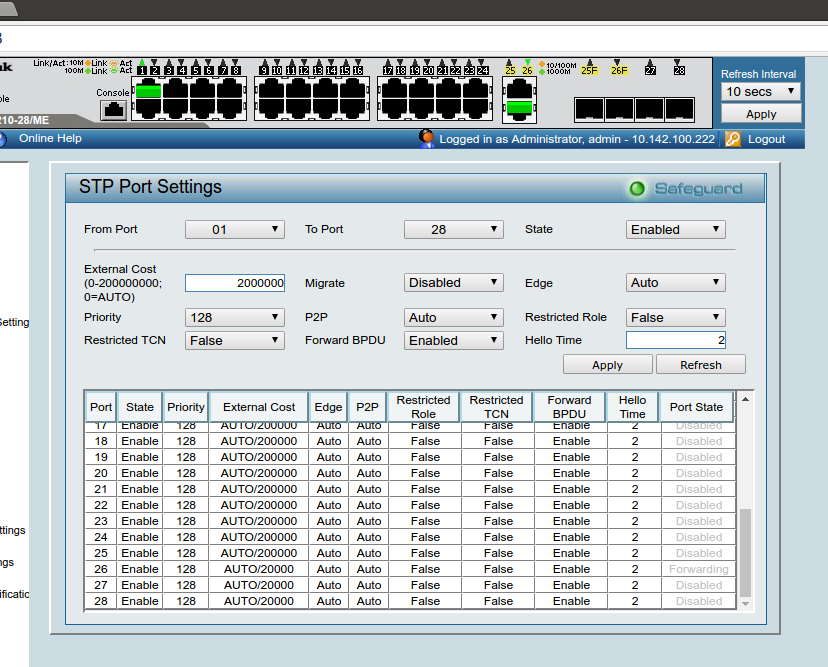Click the Forwarding state for port 26
Image resolution: width=828 pixels, height=667 pixels.
click(x=699, y=569)
